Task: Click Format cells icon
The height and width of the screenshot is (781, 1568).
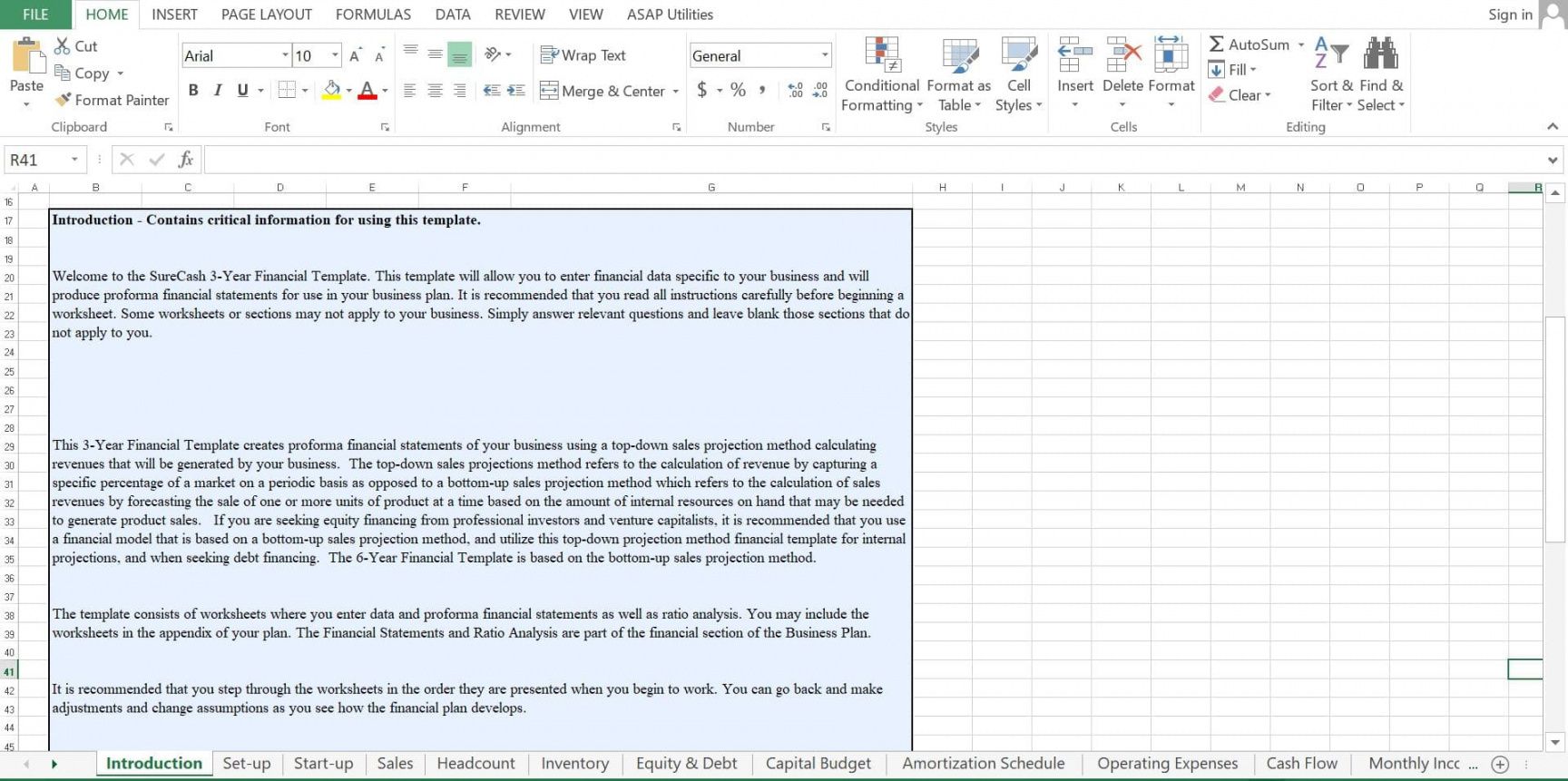Action: (1171, 54)
